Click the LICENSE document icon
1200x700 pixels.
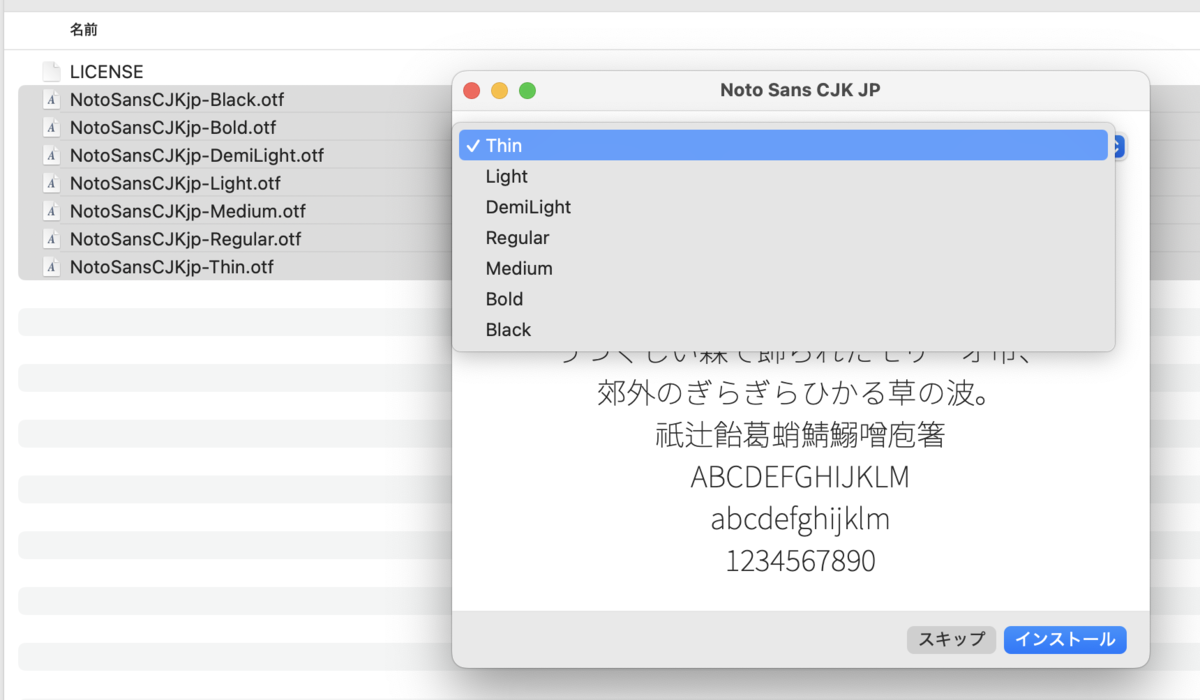(x=51, y=72)
